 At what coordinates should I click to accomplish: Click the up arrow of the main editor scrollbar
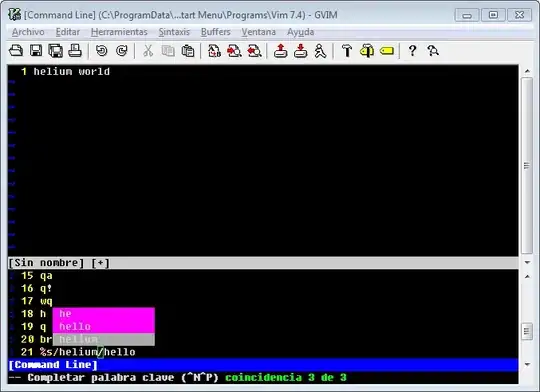click(x=527, y=71)
